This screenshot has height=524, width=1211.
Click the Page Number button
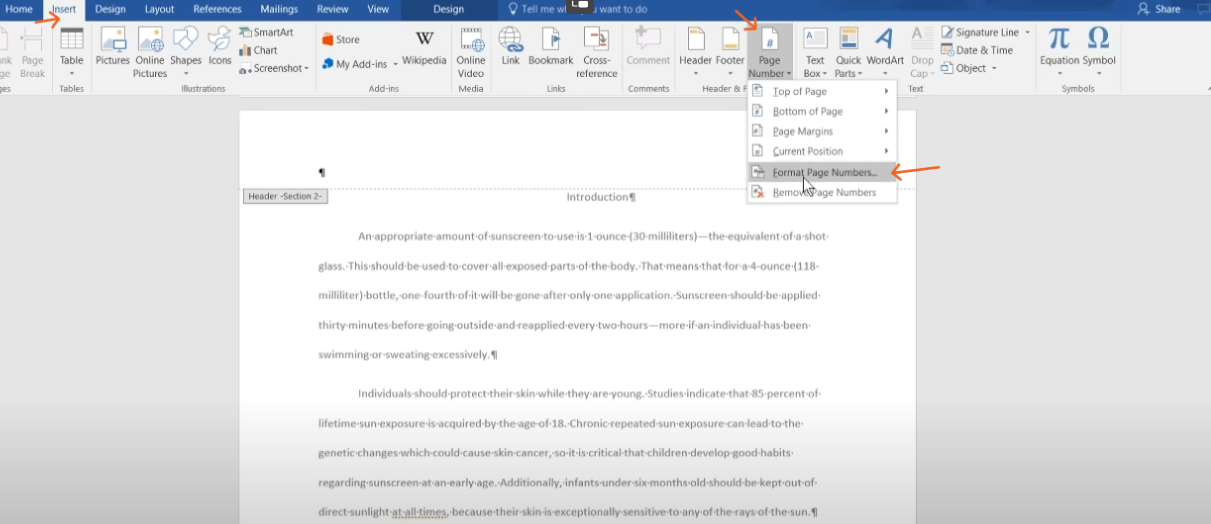tap(770, 52)
